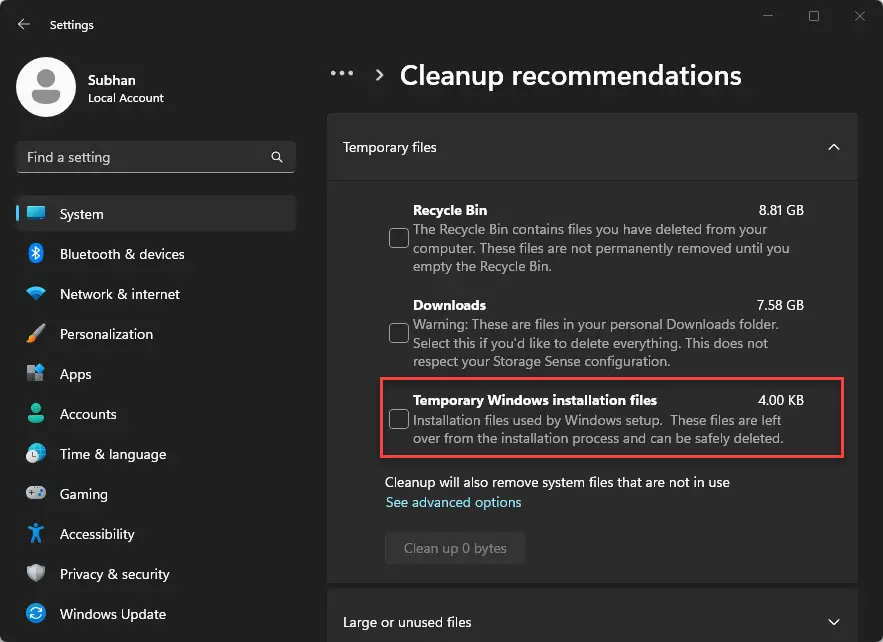
Task: Select the Gaming controller icon
Action: click(36, 494)
